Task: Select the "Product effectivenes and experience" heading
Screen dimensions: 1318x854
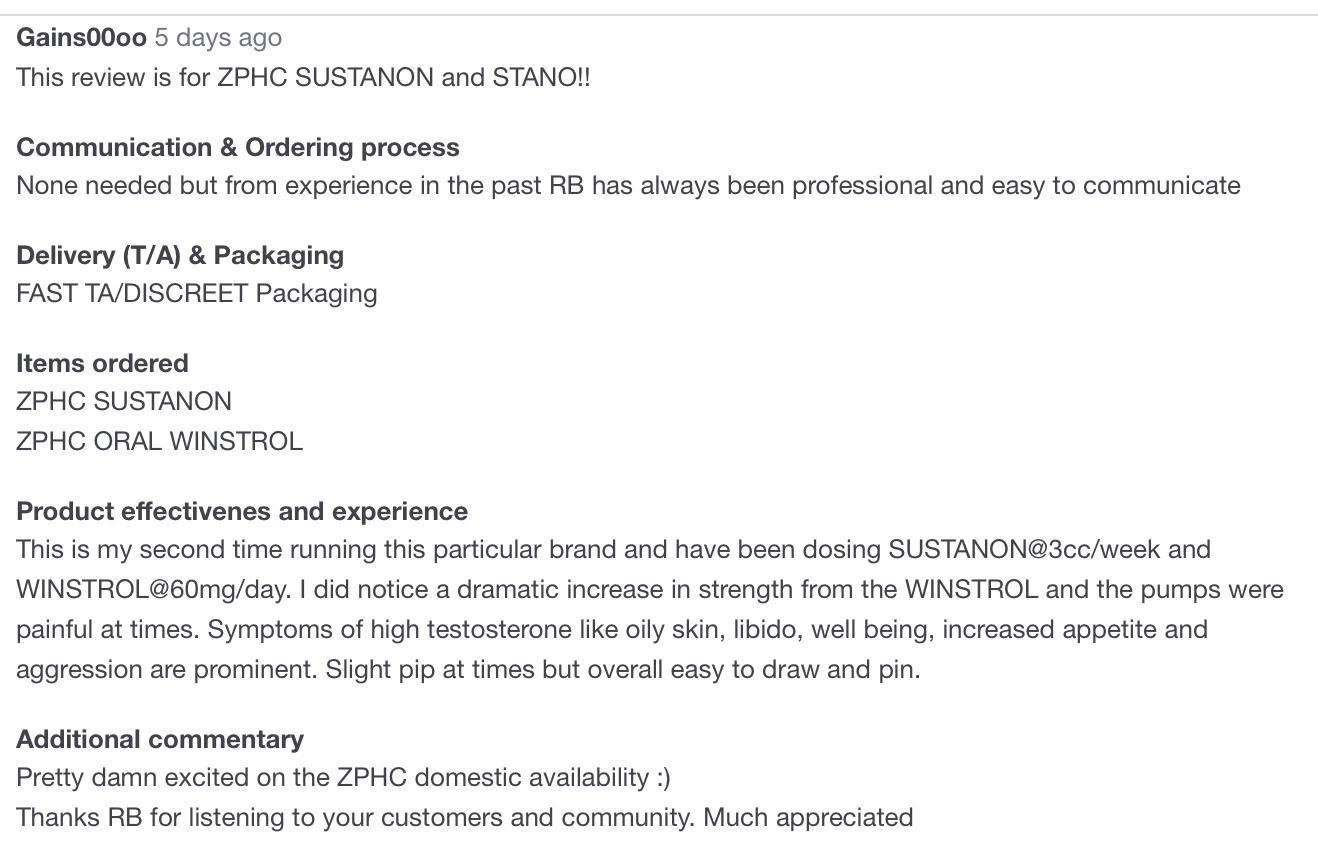Action: point(242,511)
